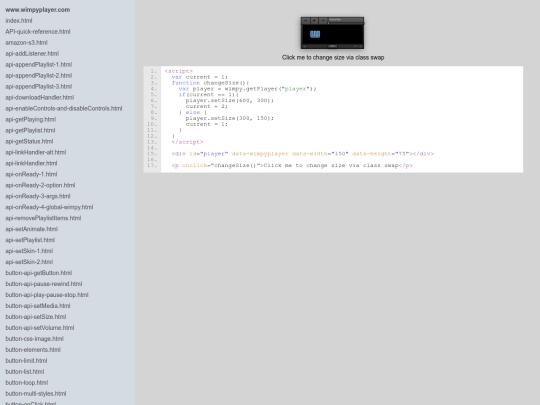Image resolution: width=540 pixels, height=405 pixels.
Task: Open api-onReady-2-option.html
Action: (x=40, y=185)
